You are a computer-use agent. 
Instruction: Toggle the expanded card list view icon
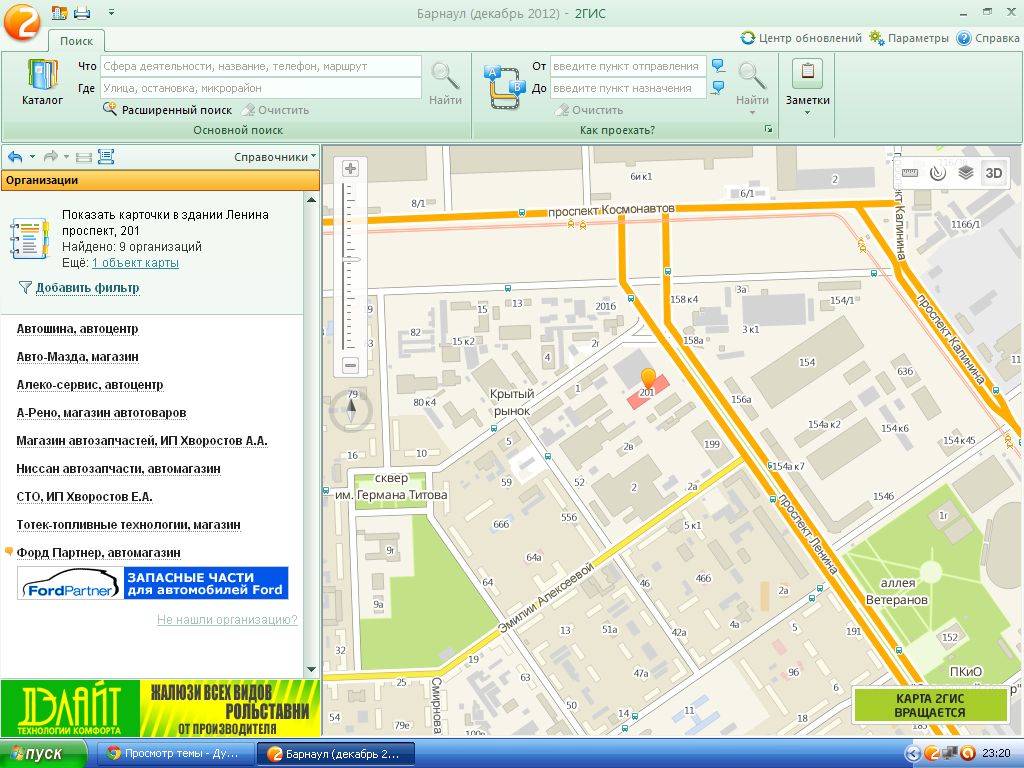tap(106, 157)
